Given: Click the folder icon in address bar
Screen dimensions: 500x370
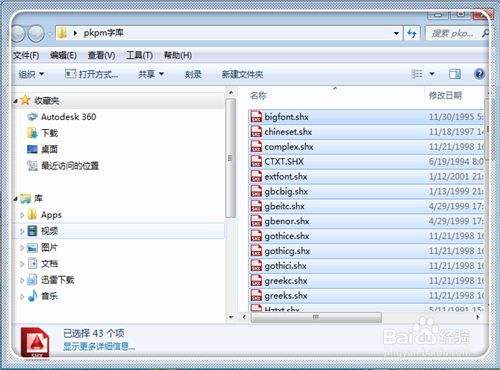Looking at the screenshot, I should click(x=62, y=33).
